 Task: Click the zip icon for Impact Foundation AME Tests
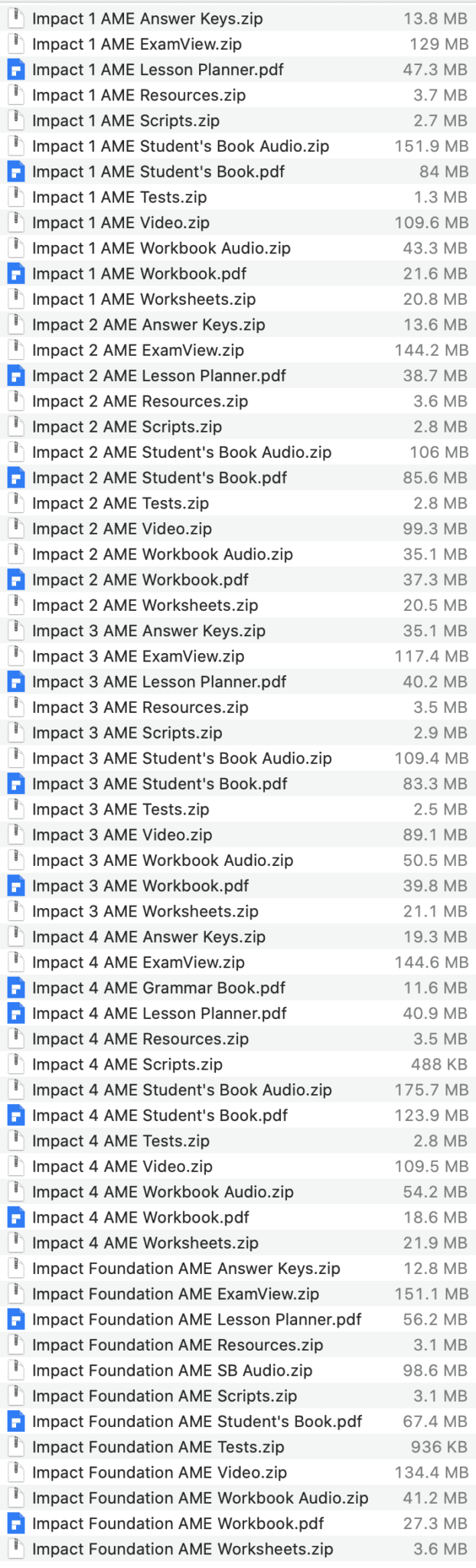(x=15, y=1446)
